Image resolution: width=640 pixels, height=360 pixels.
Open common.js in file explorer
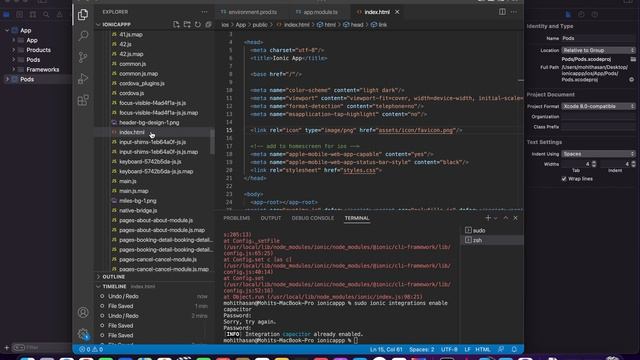133,64
